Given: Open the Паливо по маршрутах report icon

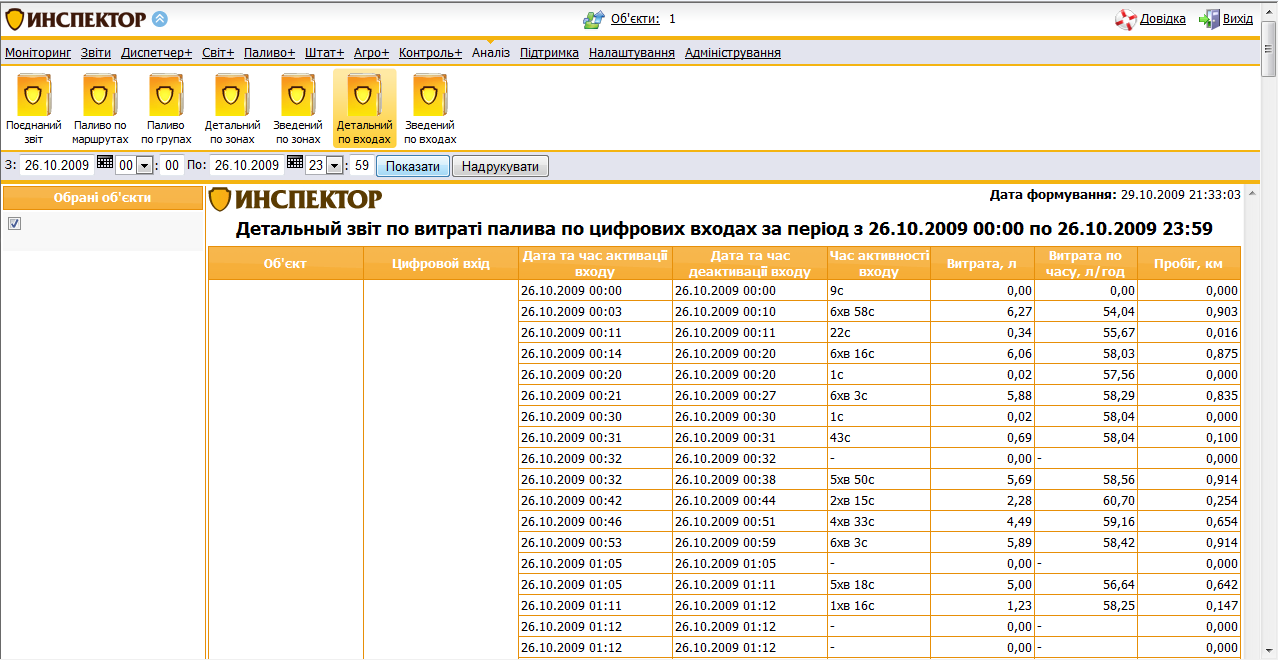Looking at the screenshot, I should [x=100, y=94].
